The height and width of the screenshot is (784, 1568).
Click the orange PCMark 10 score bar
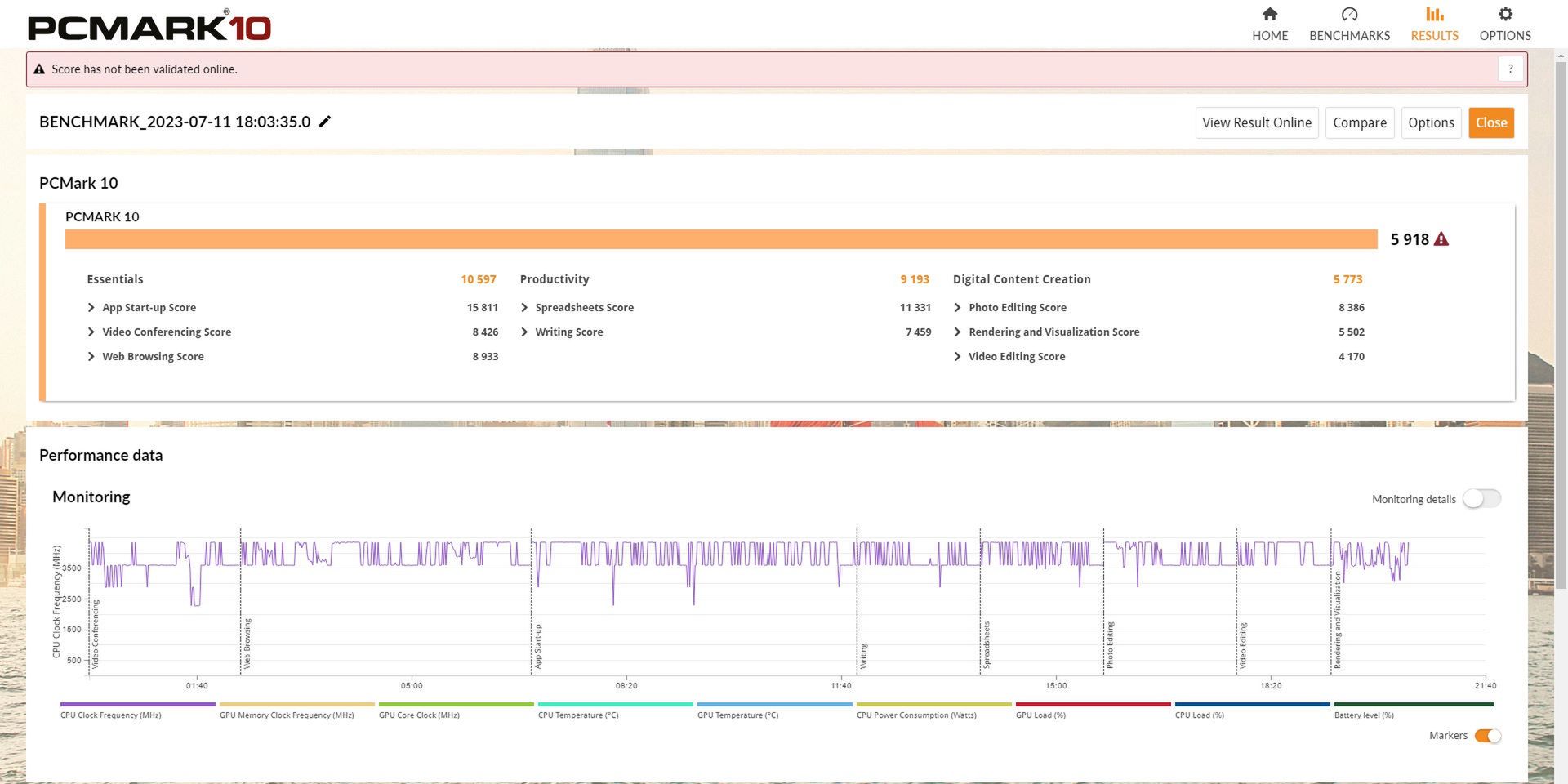(721, 239)
